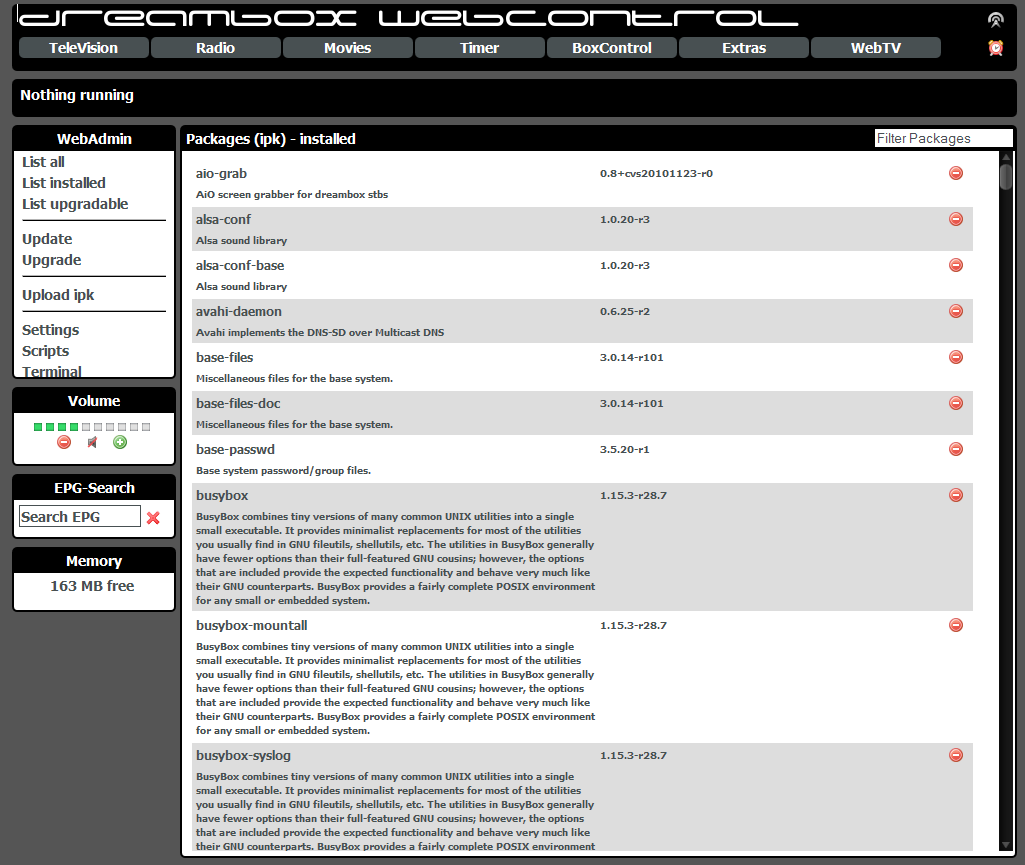The image size is (1025, 865).
Task: Open the Radio tab
Action: (x=216, y=48)
